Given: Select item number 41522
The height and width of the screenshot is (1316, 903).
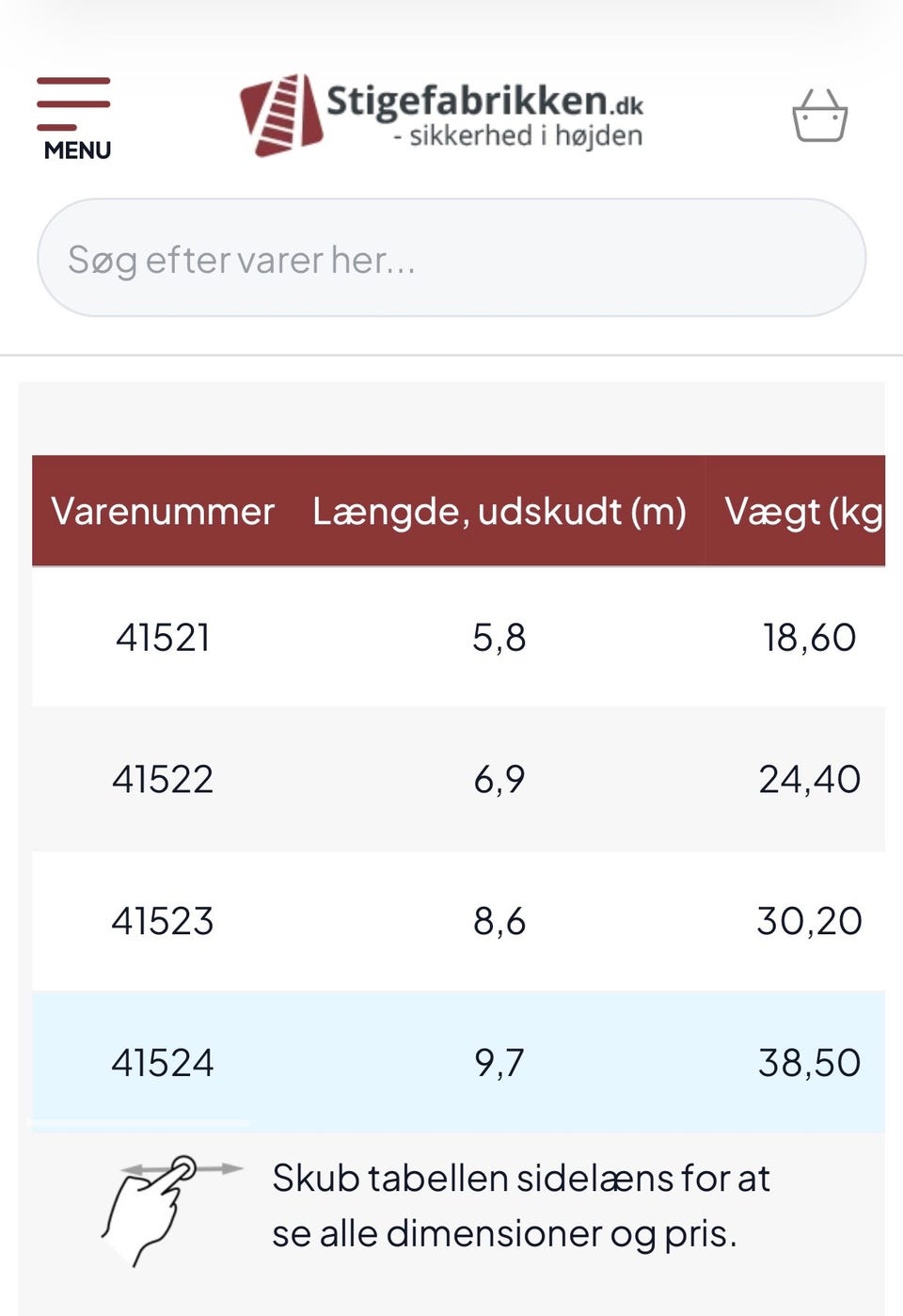Looking at the screenshot, I should coord(163,779).
